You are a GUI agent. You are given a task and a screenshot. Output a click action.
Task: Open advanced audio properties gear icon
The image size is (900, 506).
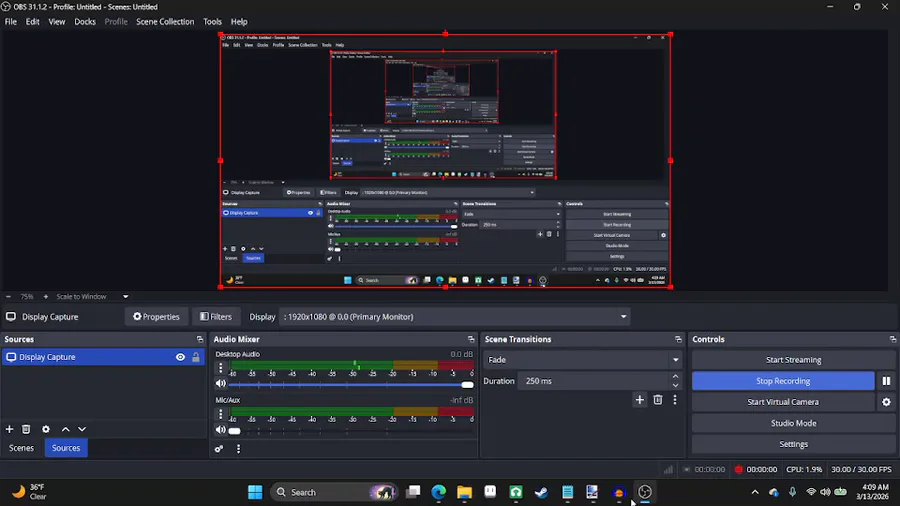click(219, 449)
